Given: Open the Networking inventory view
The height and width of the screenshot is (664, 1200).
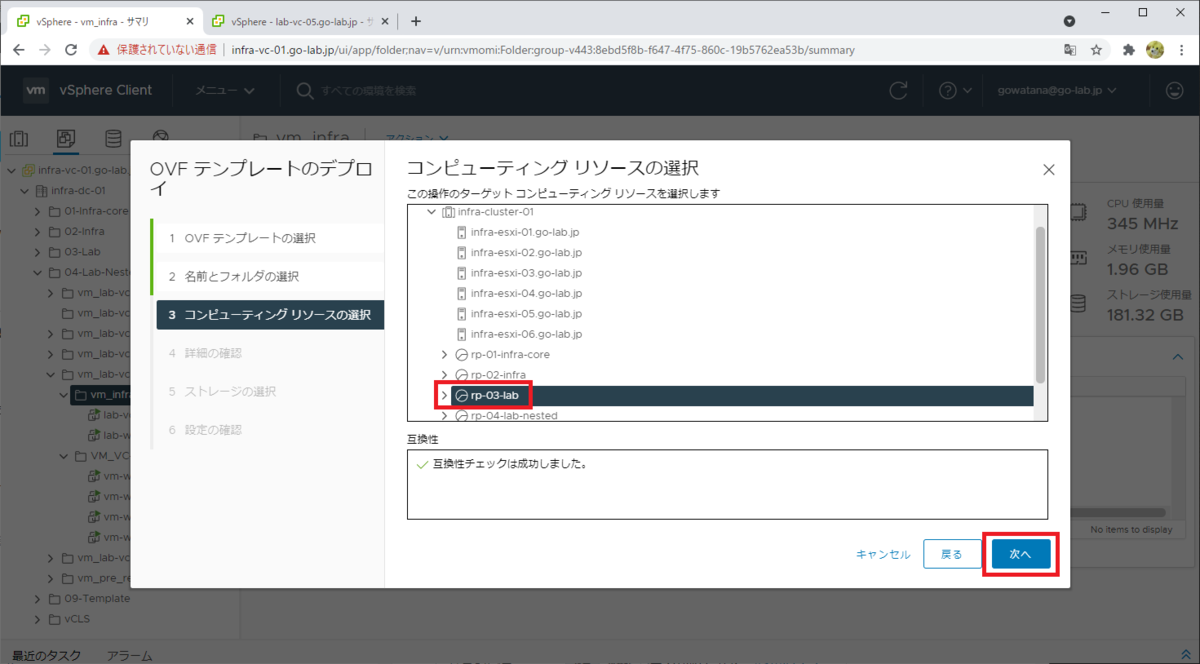Looking at the screenshot, I should pyautogui.click(x=160, y=138).
